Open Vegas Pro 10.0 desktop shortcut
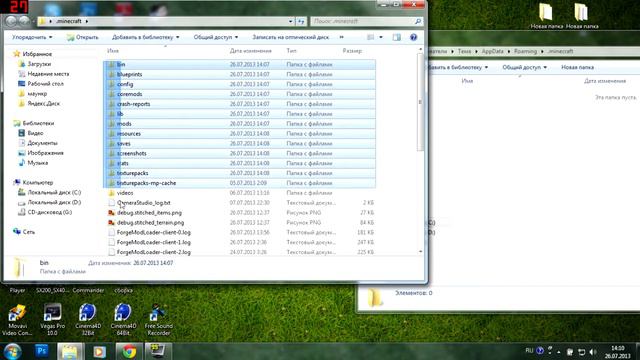The width and height of the screenshot is (640, 360). pyautogui.click(x=52, y=320)
